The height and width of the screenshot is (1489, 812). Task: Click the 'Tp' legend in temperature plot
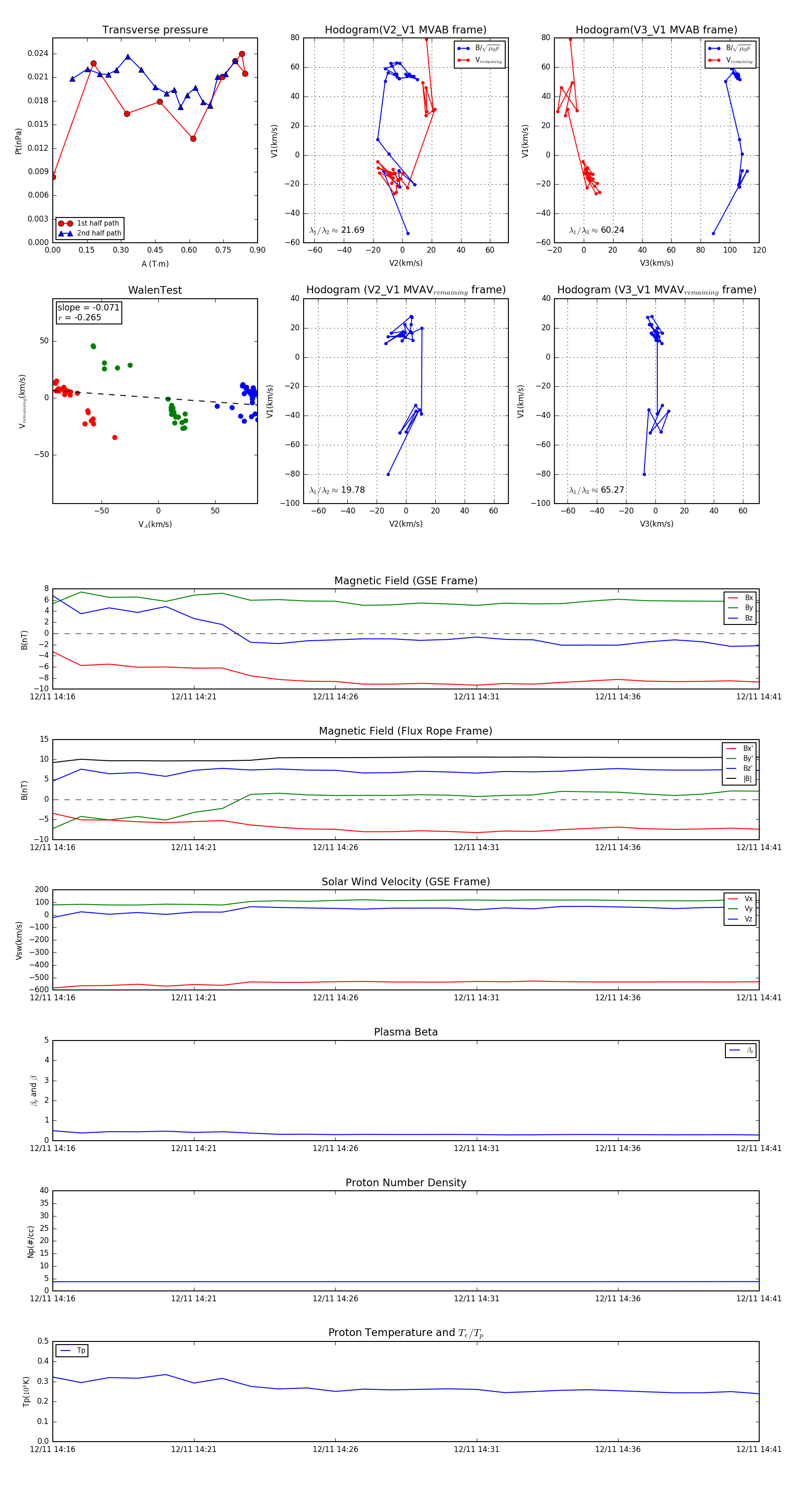[72, 1351]
